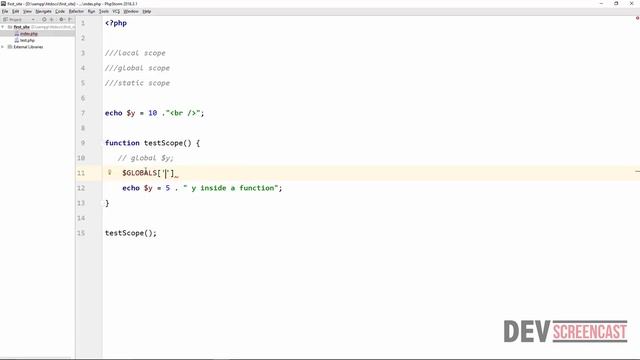Click the // global $y; comment
The width and height of the screenshot is (640, 360).
[x=146, y=158]
